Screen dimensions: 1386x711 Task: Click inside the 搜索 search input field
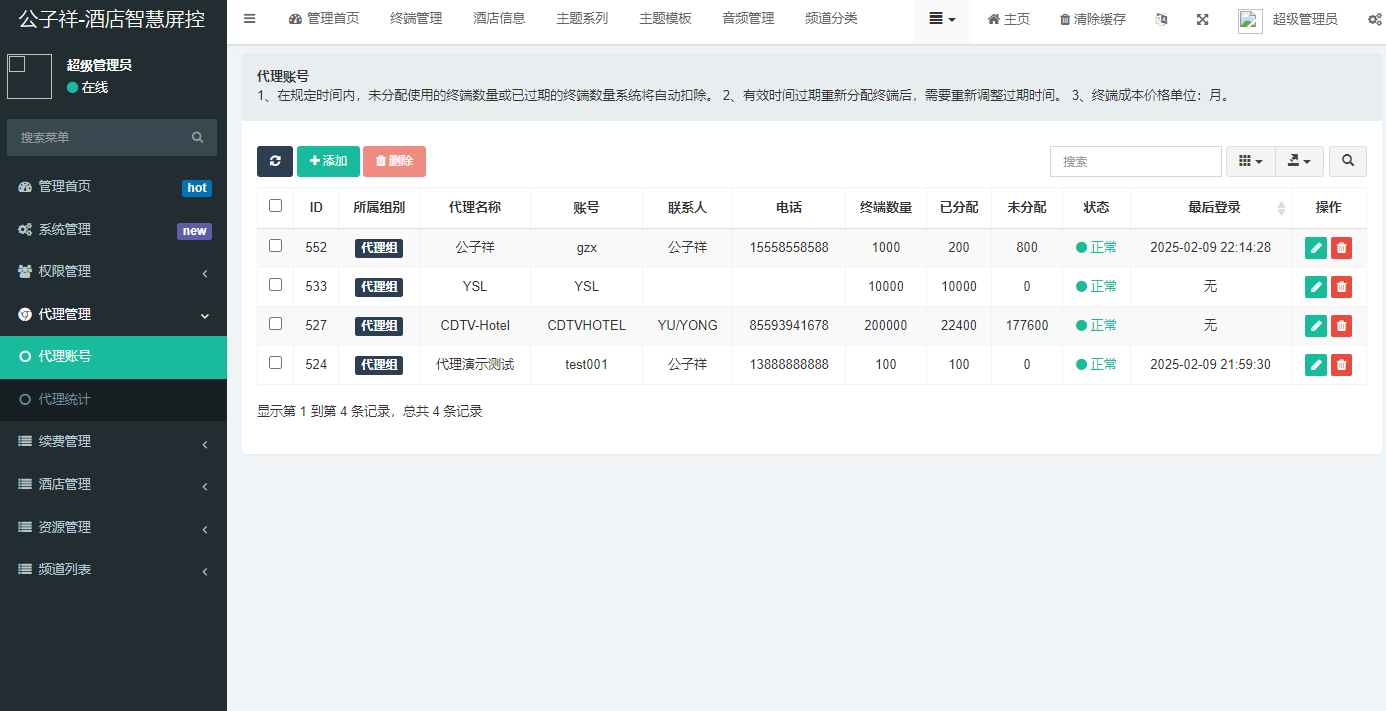click(x=1135, y=161)
